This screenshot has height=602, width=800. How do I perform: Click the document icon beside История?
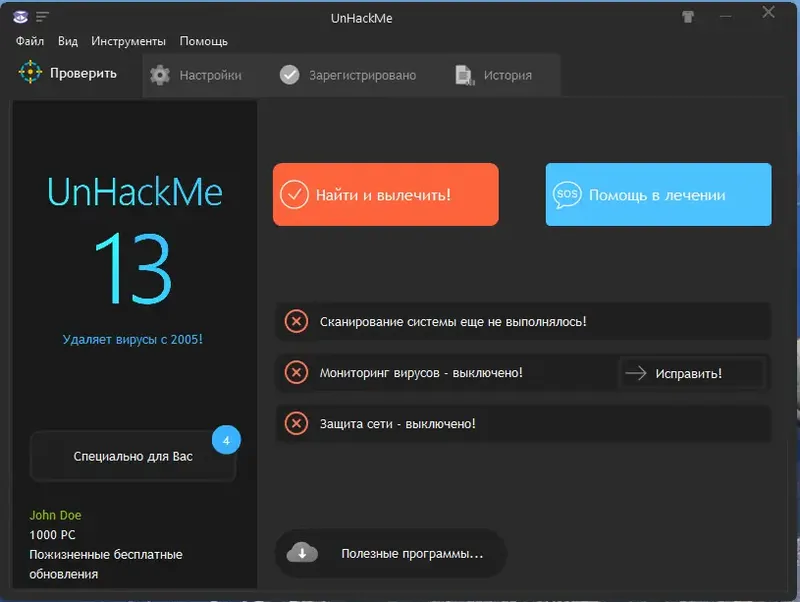click(x=465, y=75)
